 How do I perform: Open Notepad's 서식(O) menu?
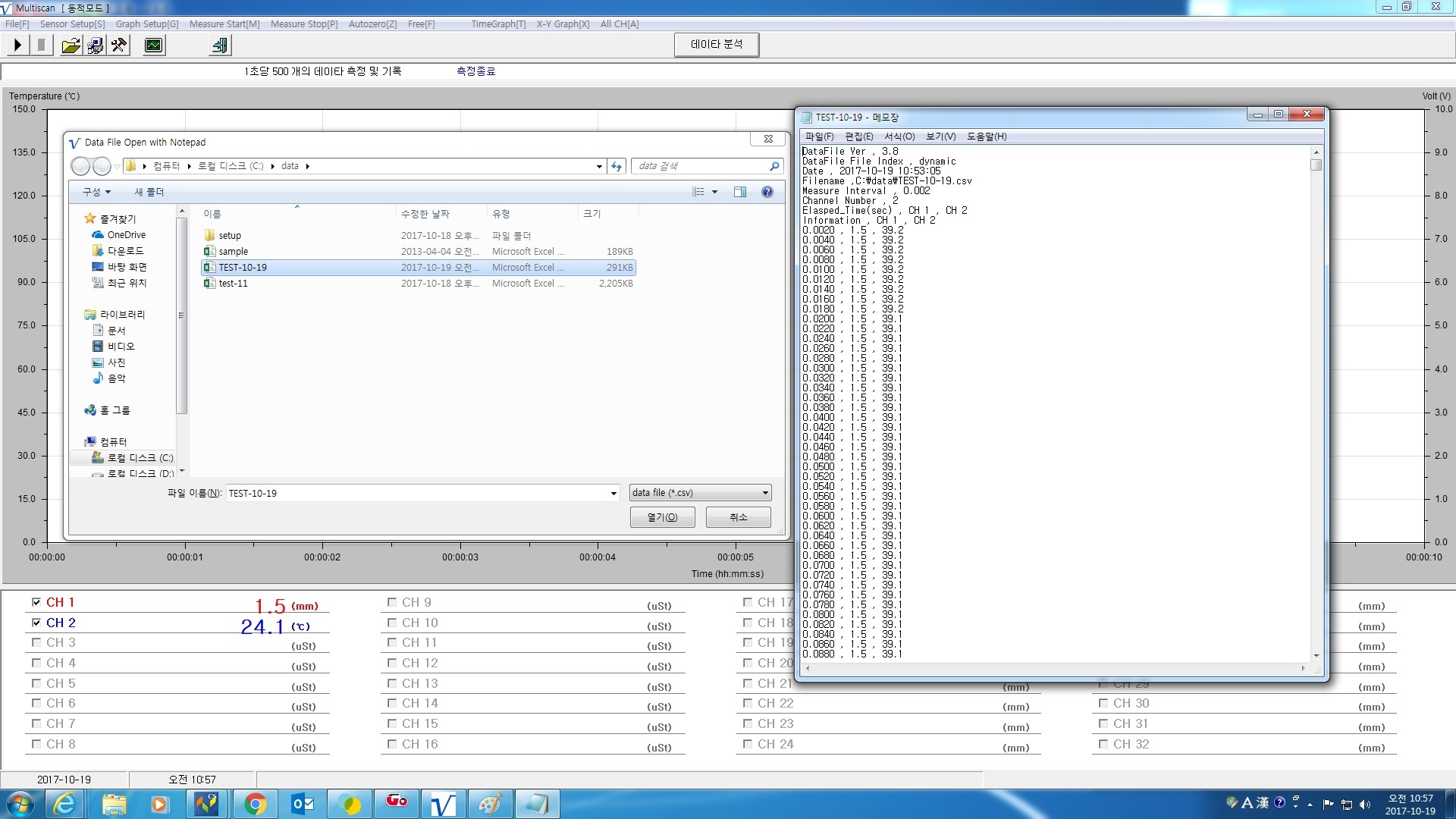[899, 136]
